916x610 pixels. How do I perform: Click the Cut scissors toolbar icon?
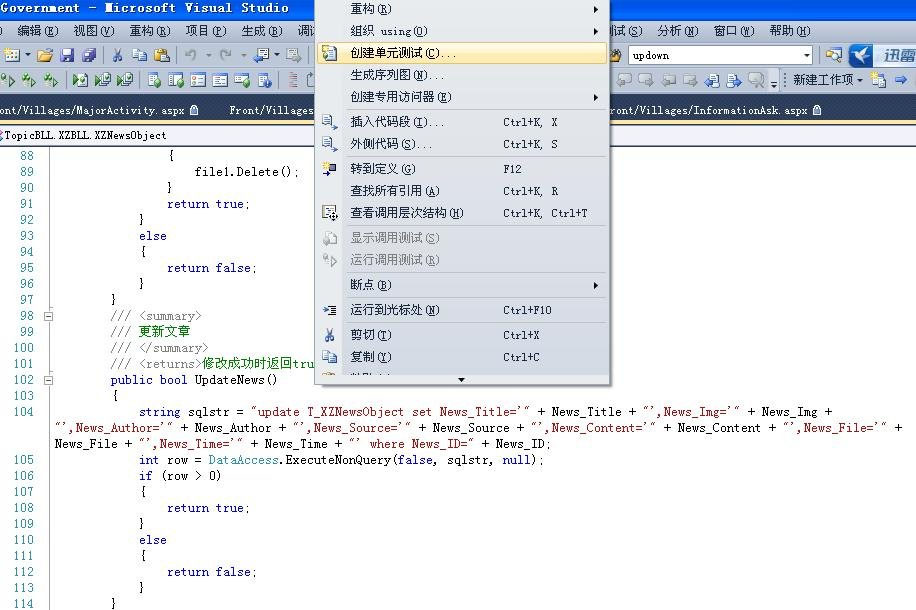pos(117,56)
